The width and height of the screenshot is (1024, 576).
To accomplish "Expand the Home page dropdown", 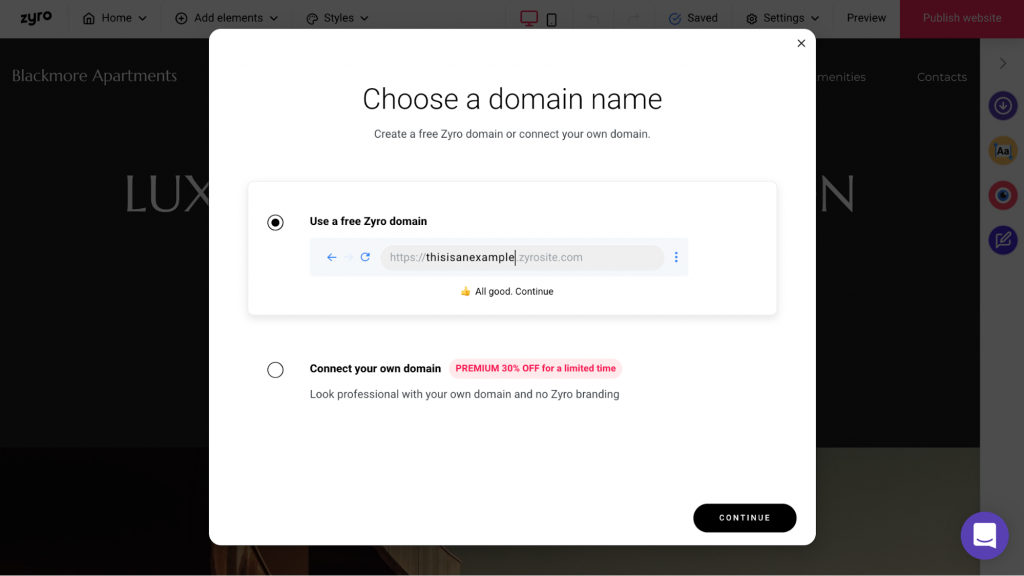I will coord(114,18).
